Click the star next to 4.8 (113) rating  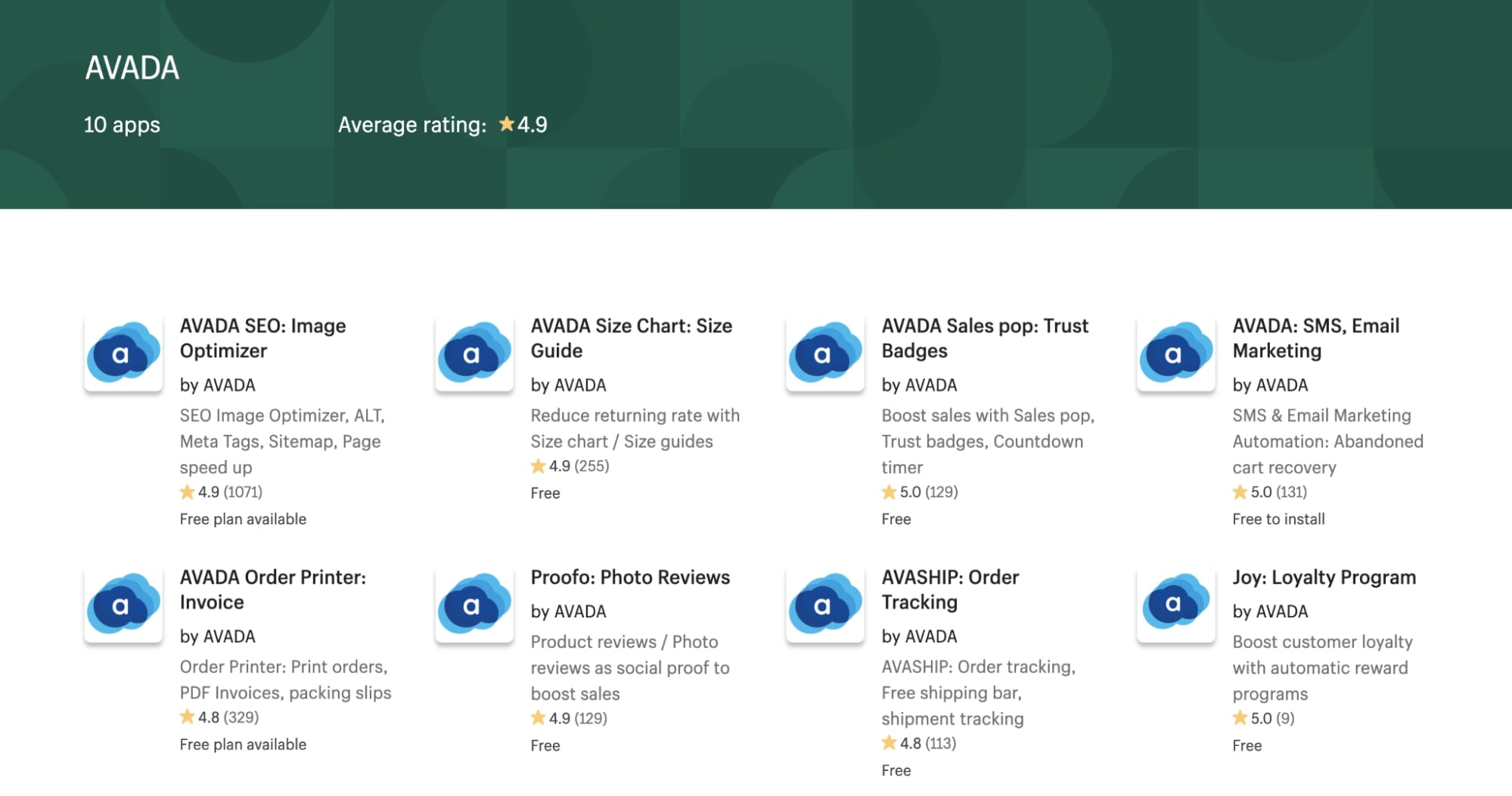click(889, 743)
